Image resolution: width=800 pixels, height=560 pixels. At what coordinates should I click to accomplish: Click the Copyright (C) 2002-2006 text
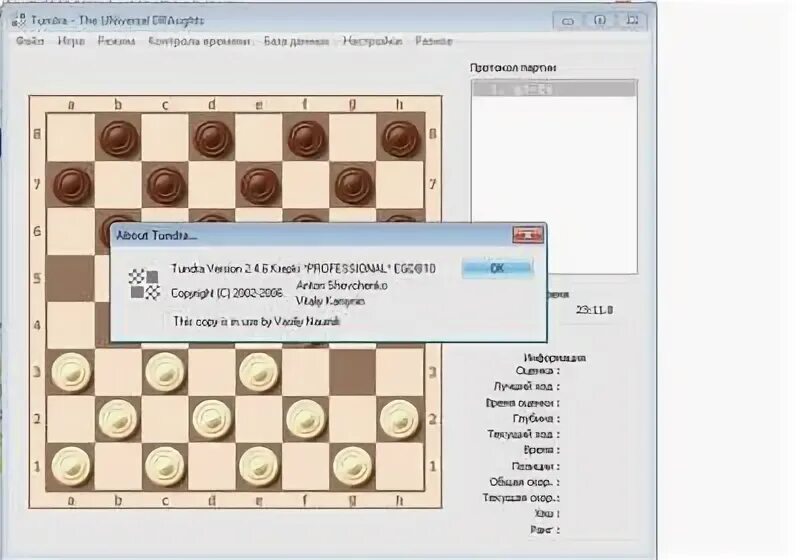tap(227, 293)
